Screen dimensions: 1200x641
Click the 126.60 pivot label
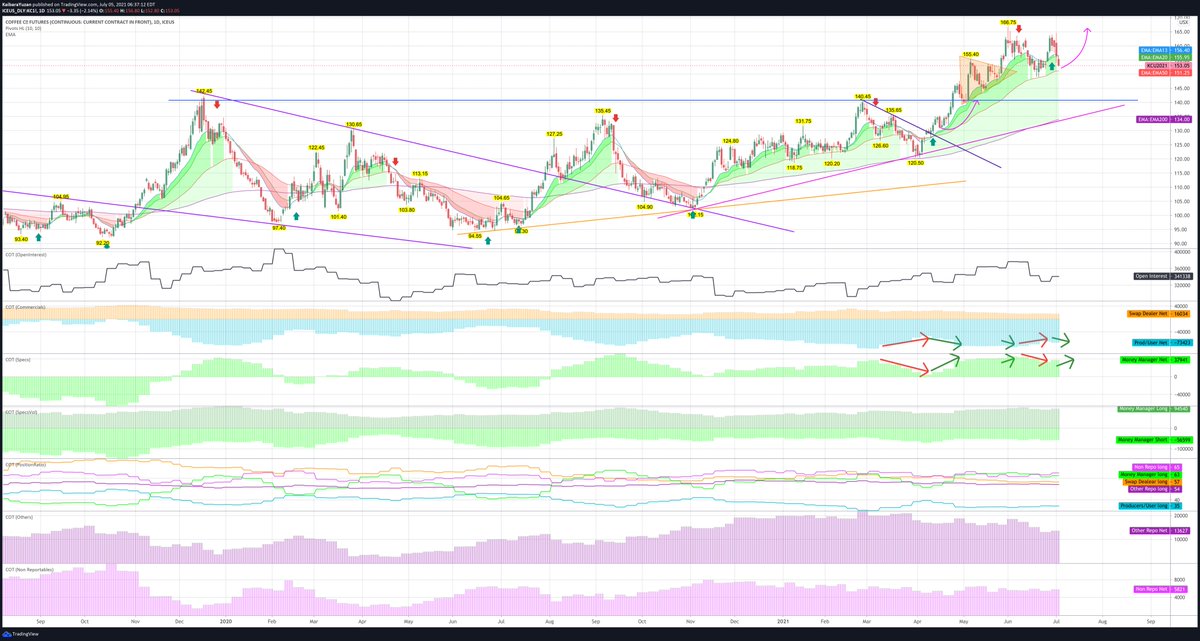pos(881,145)
